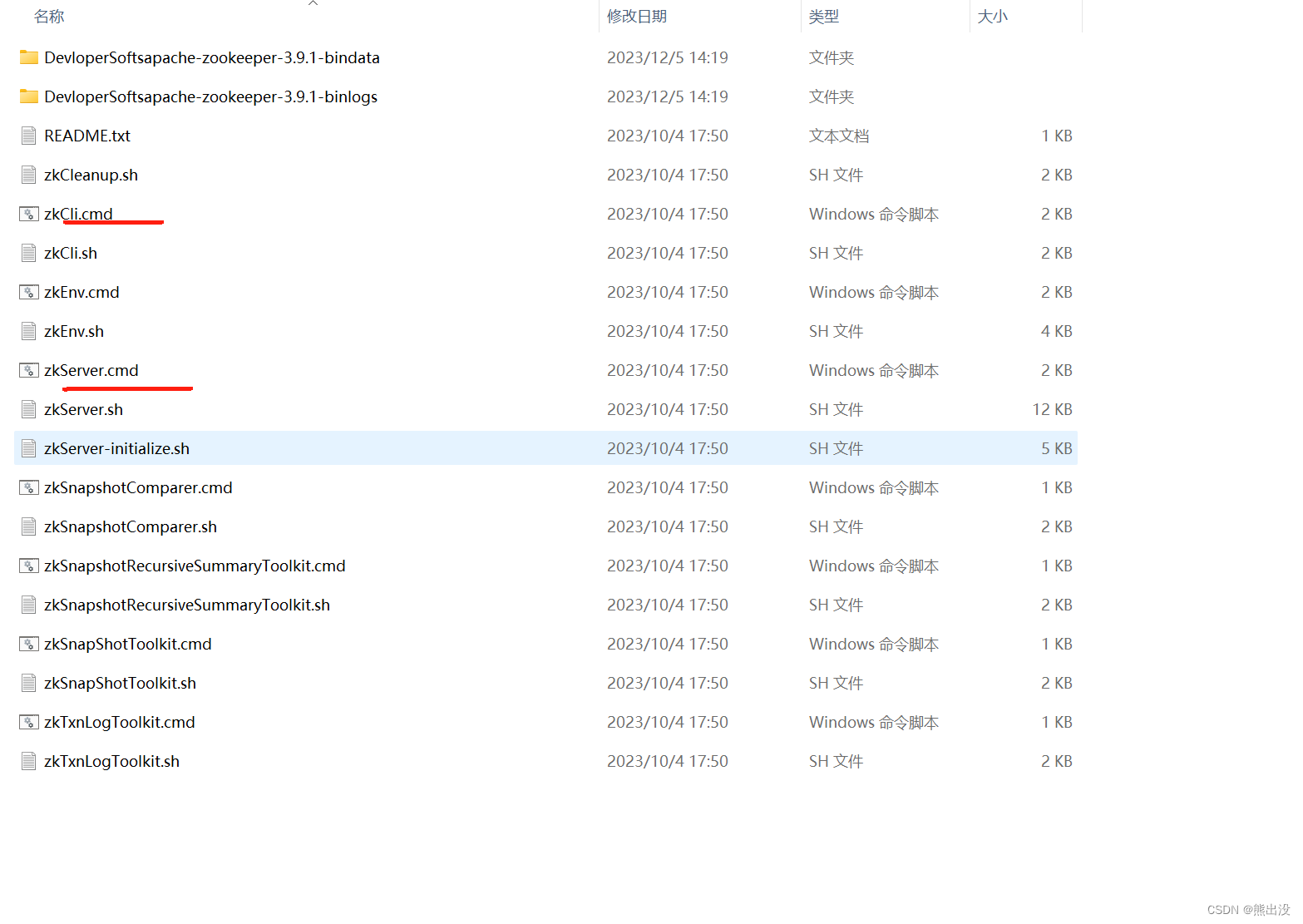Click the zkEnv.sh file icon

click(x=29, y=331)
